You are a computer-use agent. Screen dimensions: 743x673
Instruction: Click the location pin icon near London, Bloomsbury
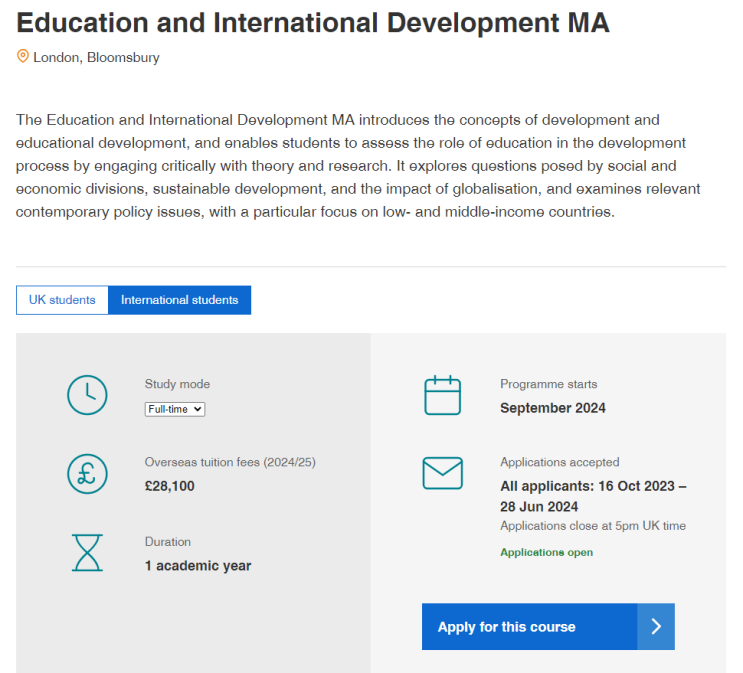pyautogui.click(x=23, y=56)
